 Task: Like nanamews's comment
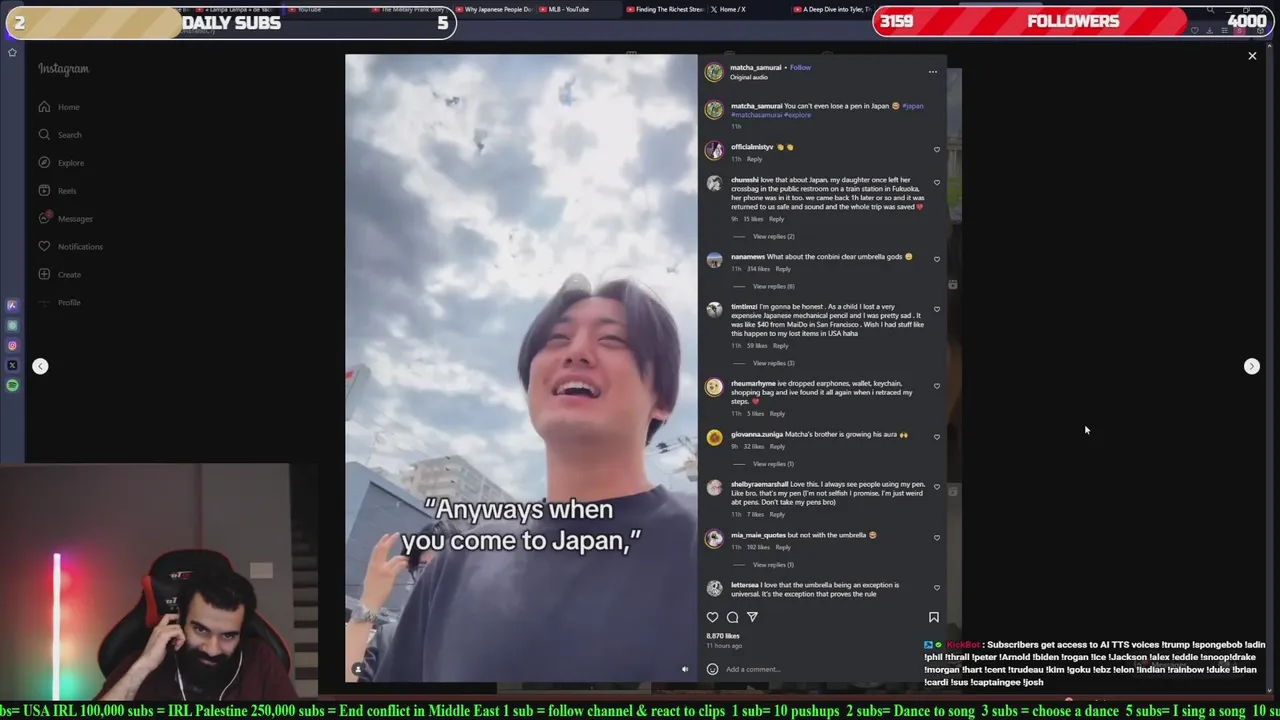click(937, 259)
